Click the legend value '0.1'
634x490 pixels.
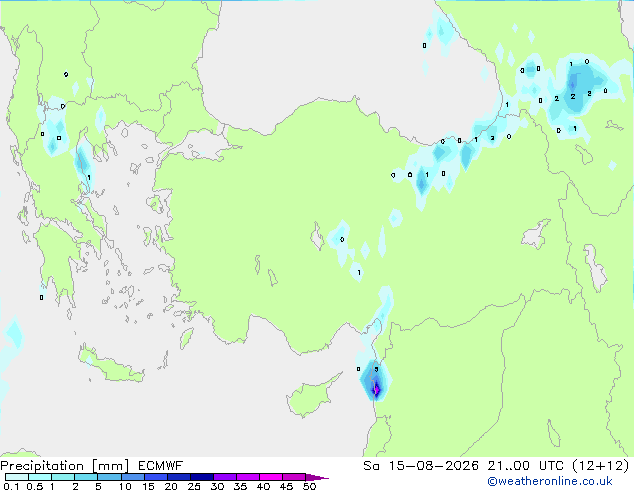coord(11,486)
